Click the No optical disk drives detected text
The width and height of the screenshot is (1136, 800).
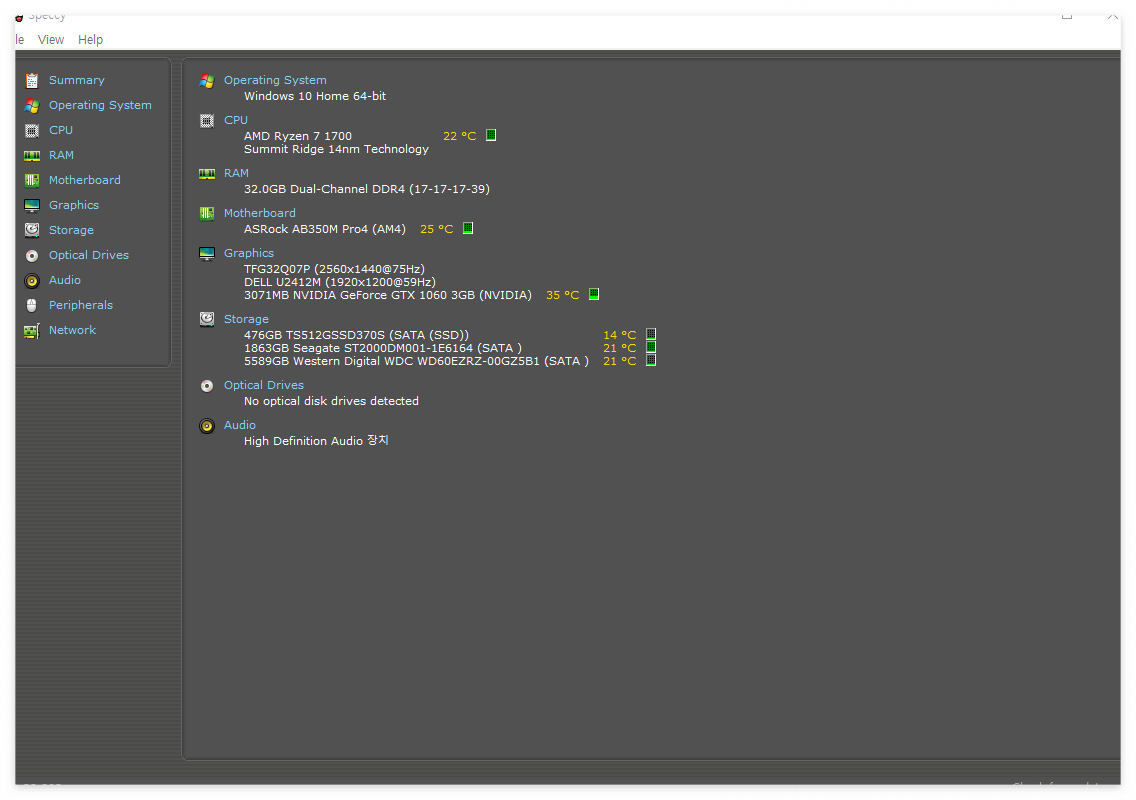331,401
